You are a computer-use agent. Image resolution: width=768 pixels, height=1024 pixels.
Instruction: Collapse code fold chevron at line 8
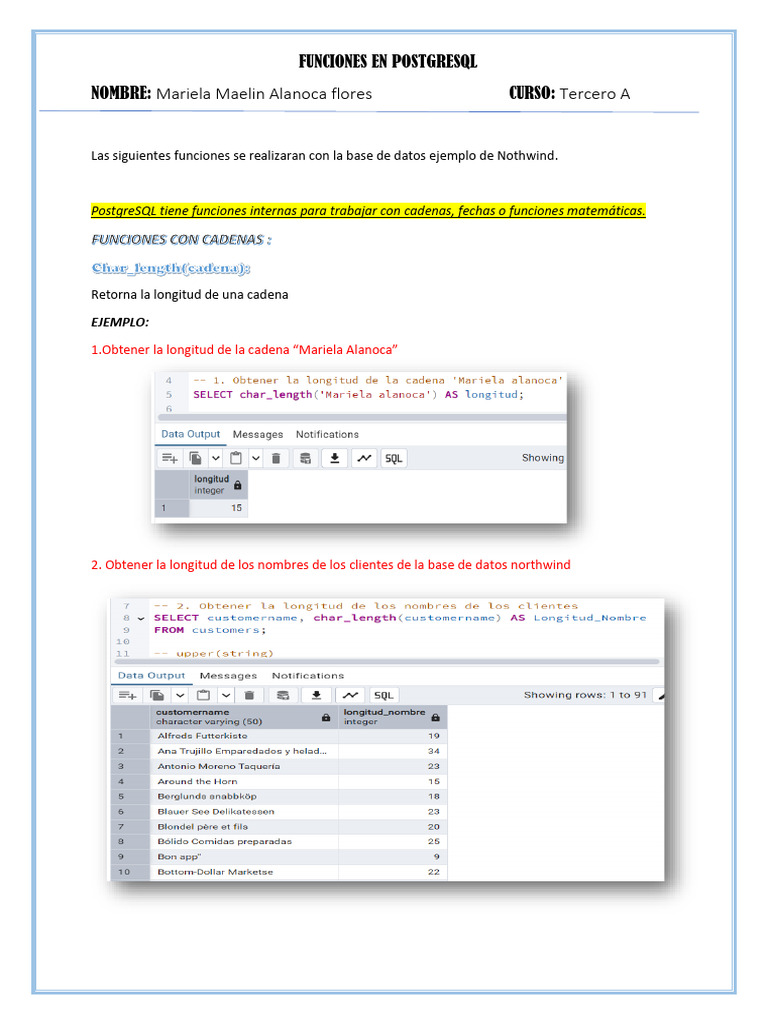pyautogui.click(x=141, y=618)
